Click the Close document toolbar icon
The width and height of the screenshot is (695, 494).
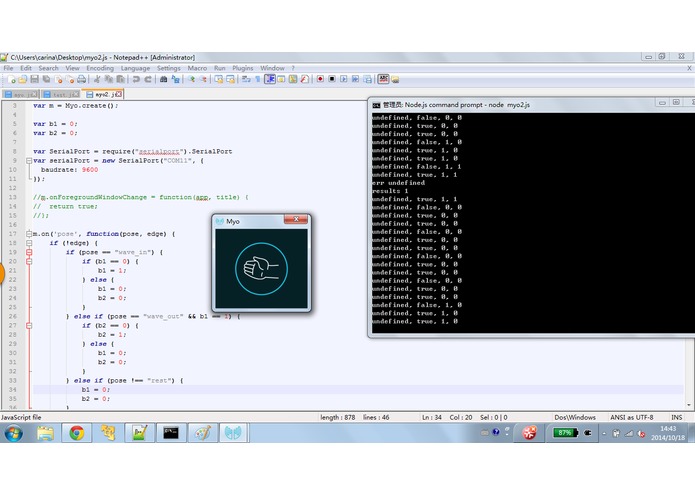[58, 79]
